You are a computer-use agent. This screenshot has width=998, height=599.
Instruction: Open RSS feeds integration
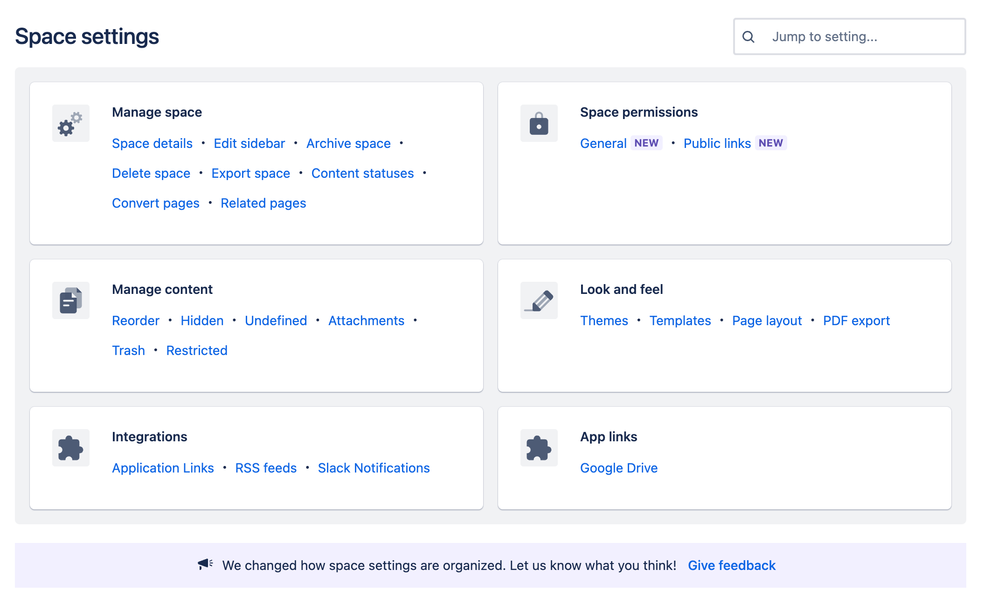coord(266,468)
